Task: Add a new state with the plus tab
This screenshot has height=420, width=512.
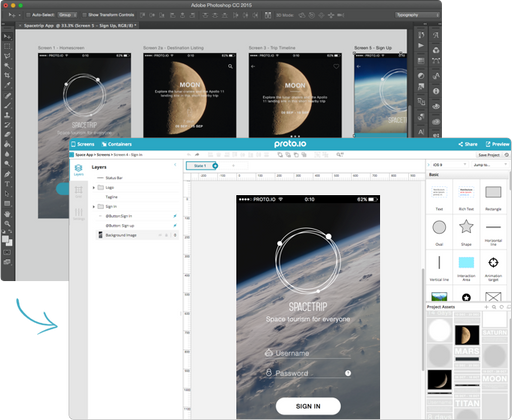Action: (233, 166)
